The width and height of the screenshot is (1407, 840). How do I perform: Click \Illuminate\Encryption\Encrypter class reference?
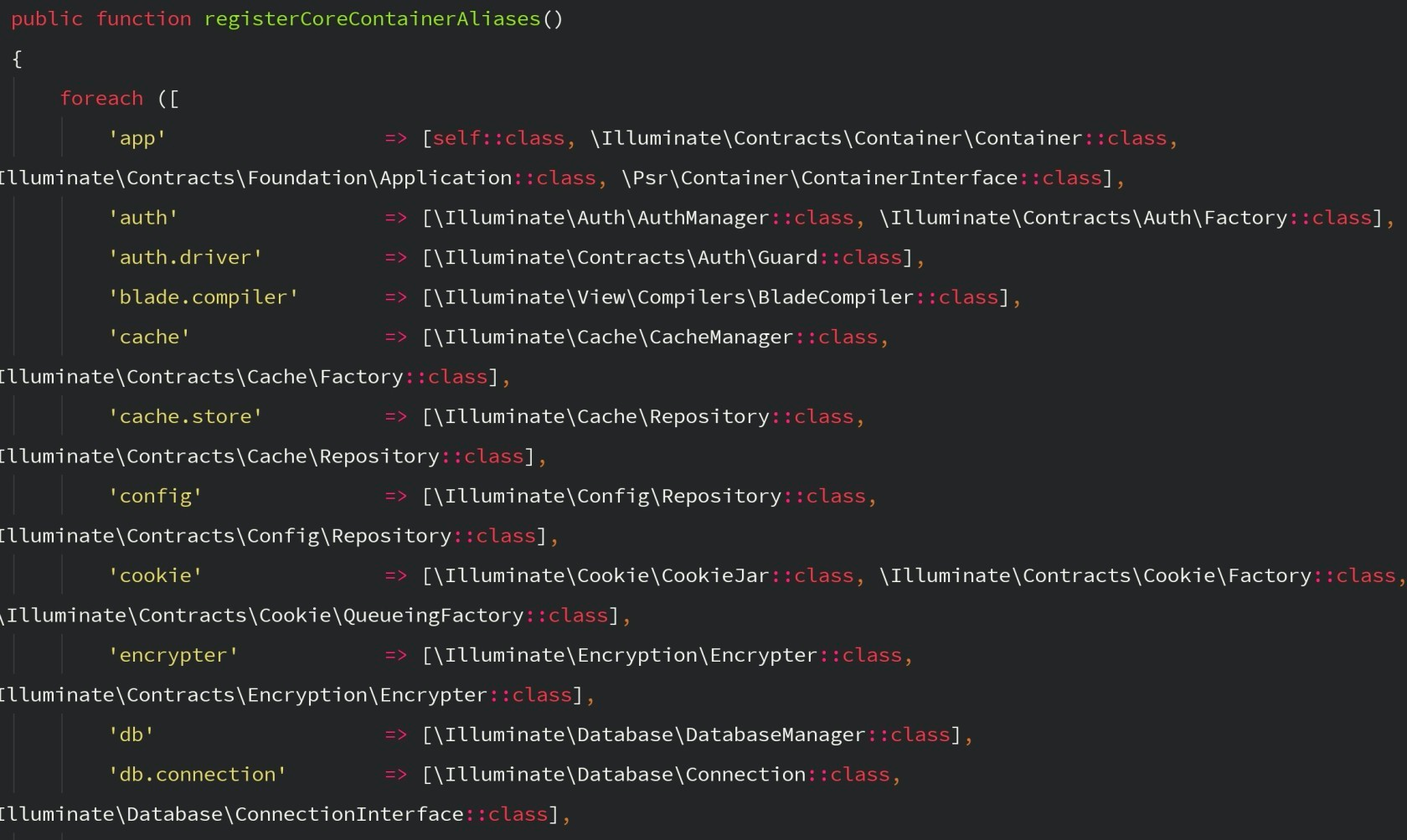667,655
